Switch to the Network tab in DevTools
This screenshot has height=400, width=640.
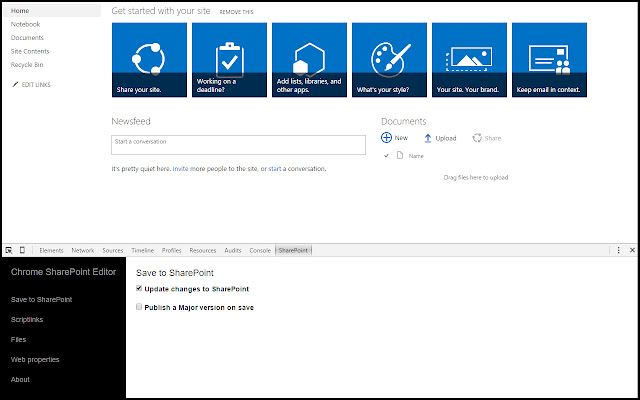pyautogui.click(x=83, y=251)
